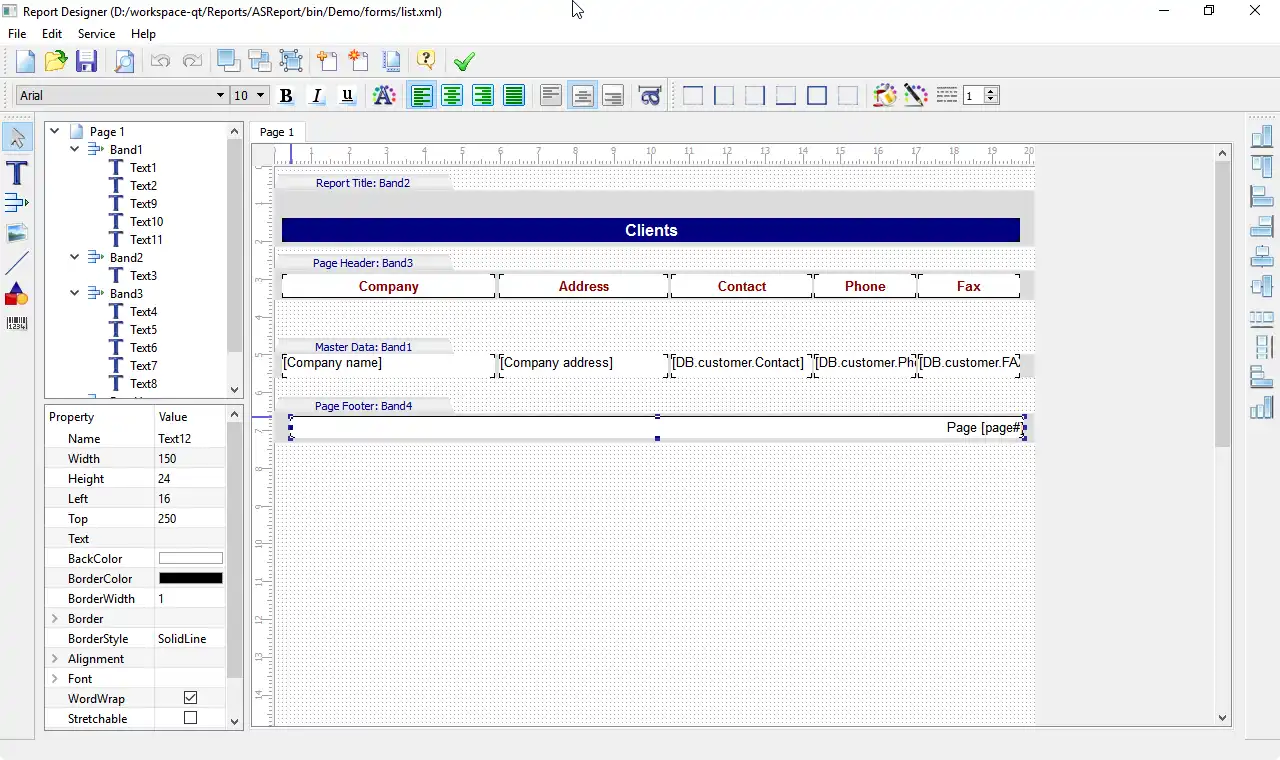Collapse the Band1 tree node
Image resolution: width=1280 pixels, height=760 pixels.
[75, 149]
